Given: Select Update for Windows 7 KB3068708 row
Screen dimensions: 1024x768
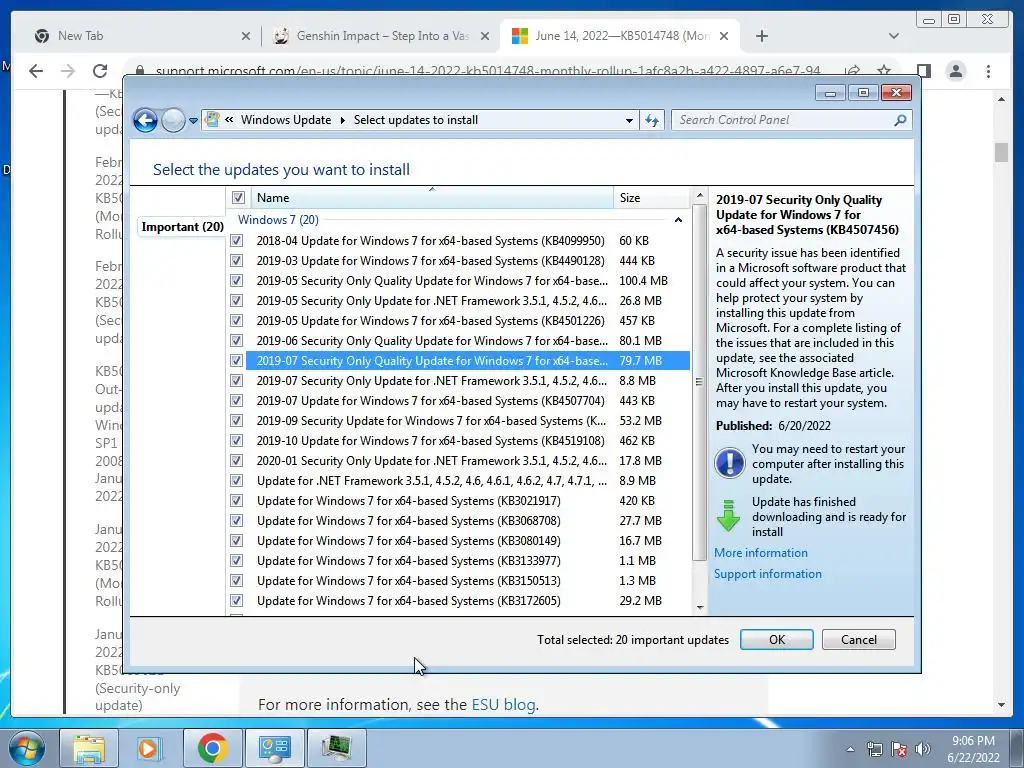Looking at the screenshot, I should tap(467, 520).
